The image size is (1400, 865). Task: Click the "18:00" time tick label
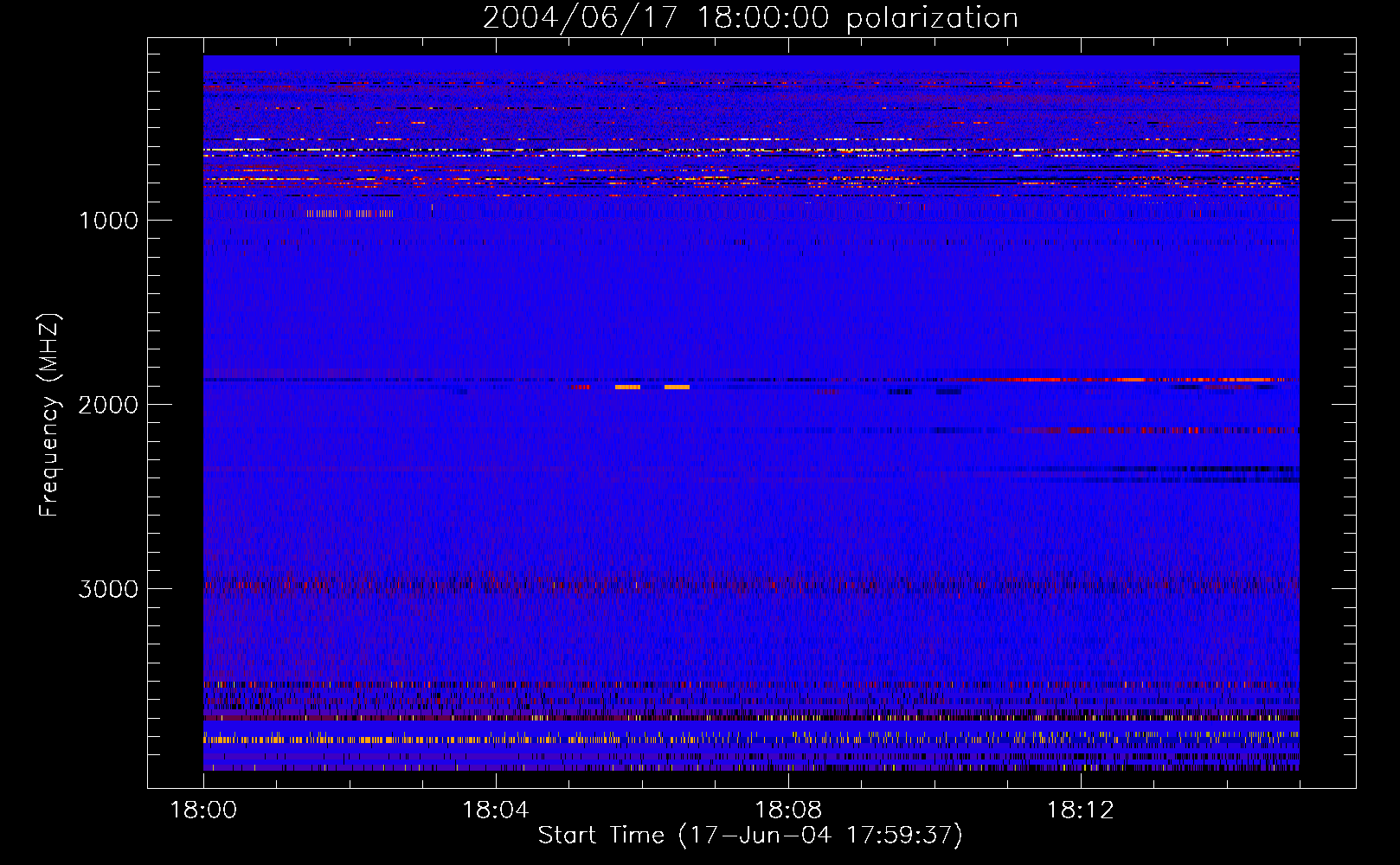point(203,811)
